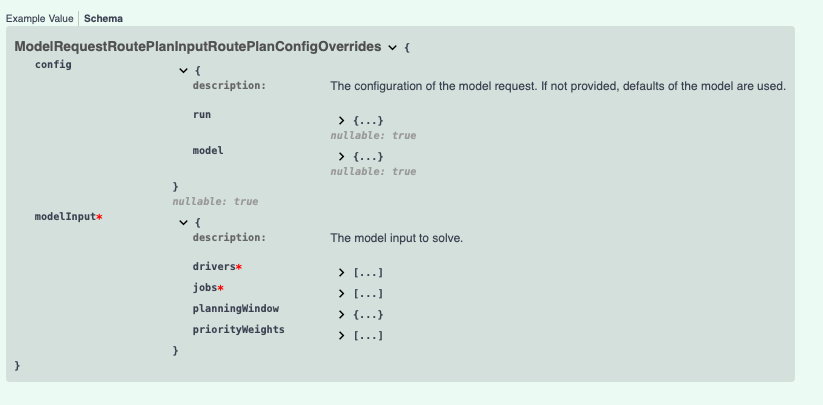Expand the priorityWeights array chevron
The height and width of the screenshot is (405, 823).
[342, 336]
